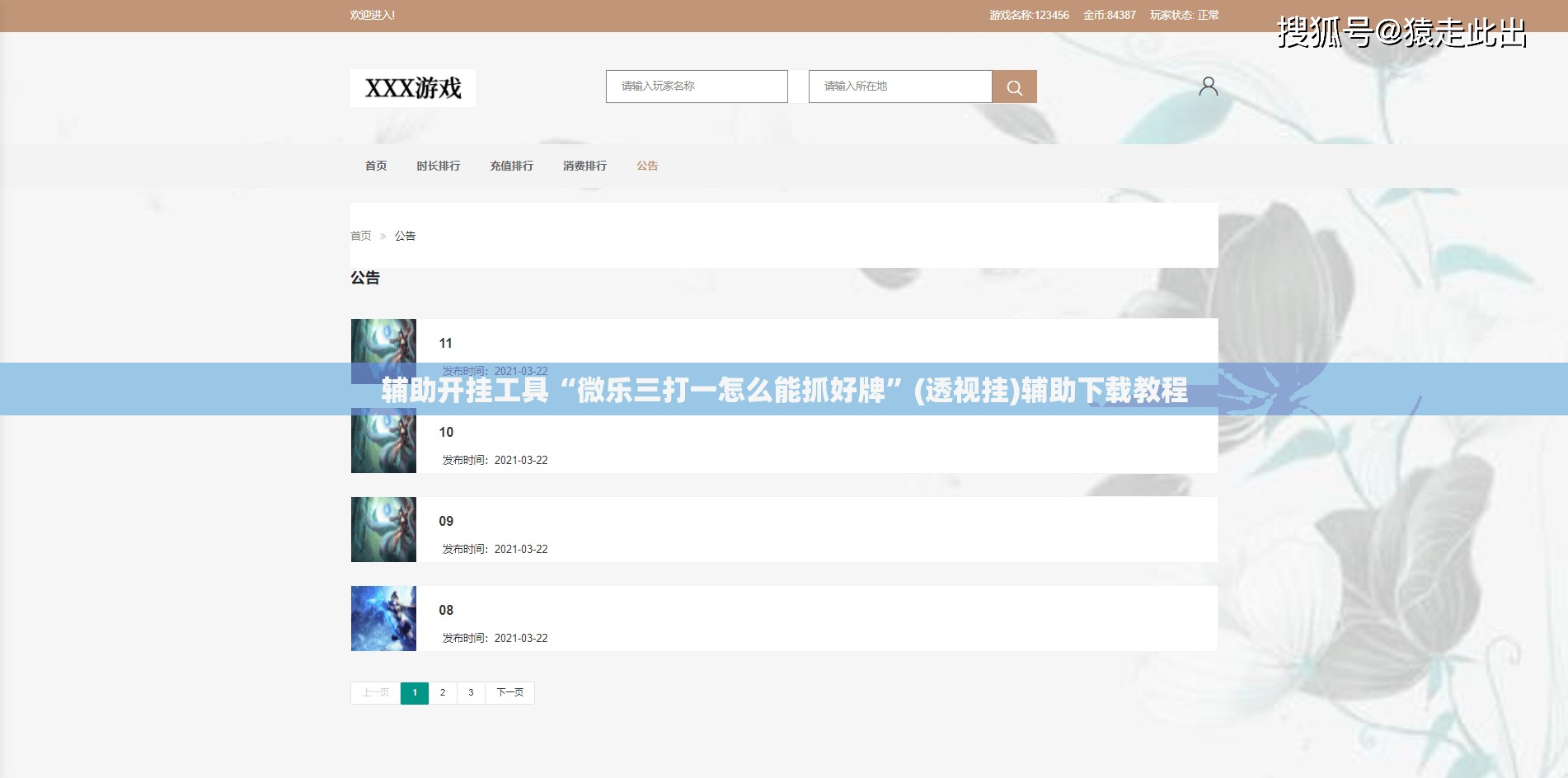This screenshot has width=1568, height=778.
Task: Open 时长排行 navigation tab
Action: (439, 166)
